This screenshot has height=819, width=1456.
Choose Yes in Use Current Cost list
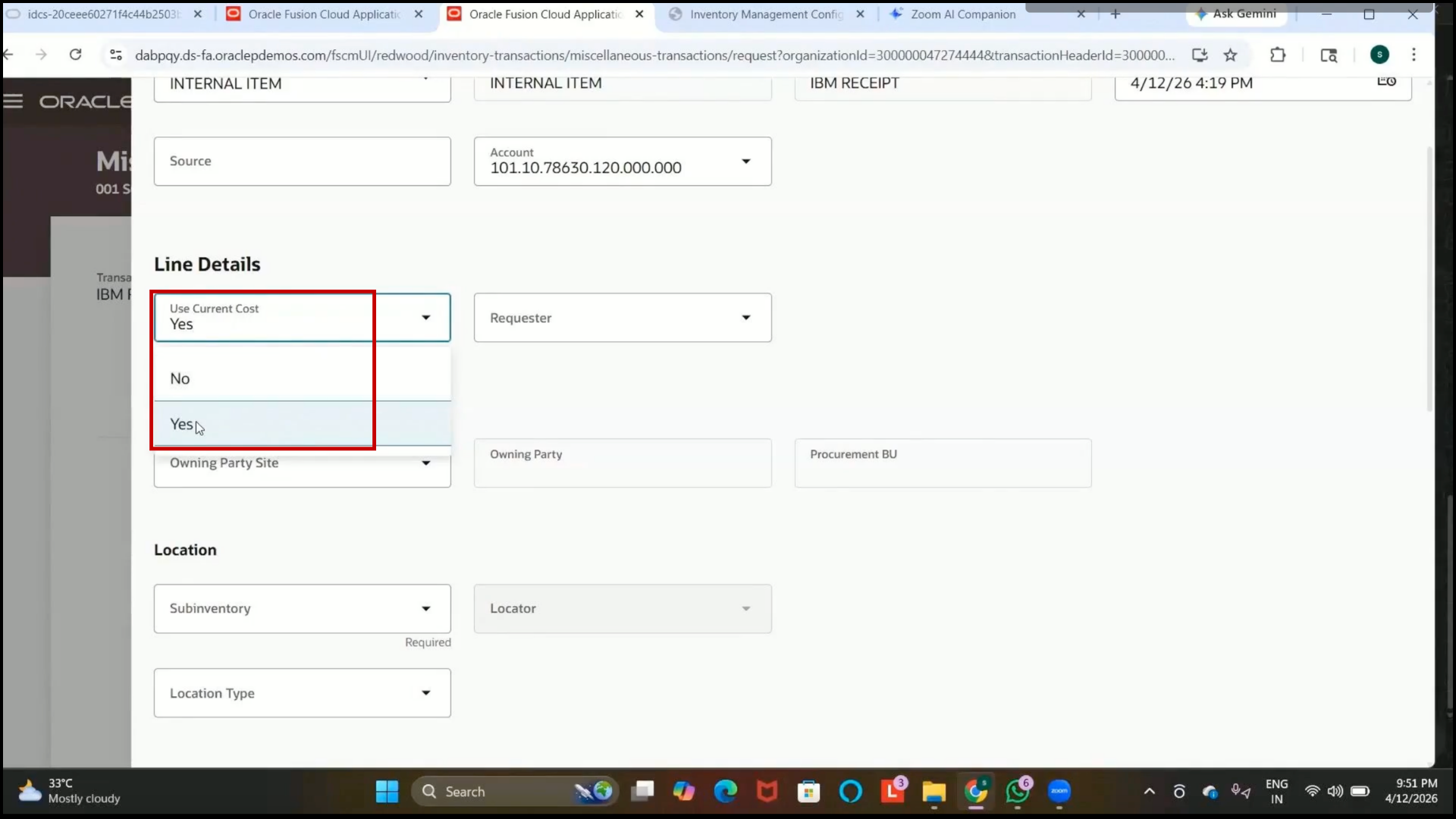pos(302,424)
